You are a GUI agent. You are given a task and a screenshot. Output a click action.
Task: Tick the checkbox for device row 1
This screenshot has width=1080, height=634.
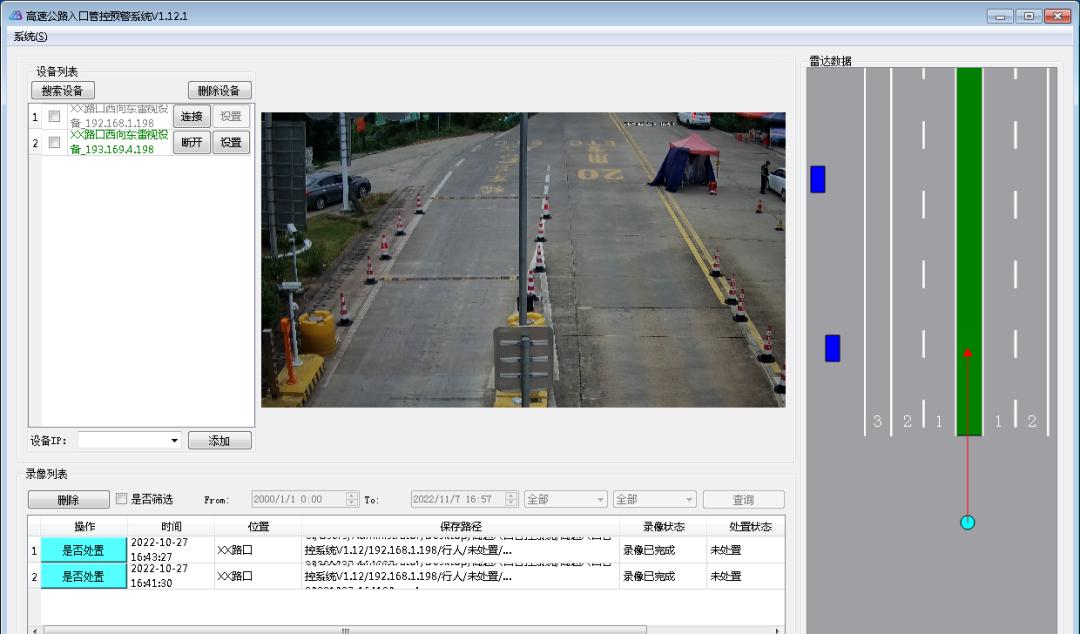[54, 116]
